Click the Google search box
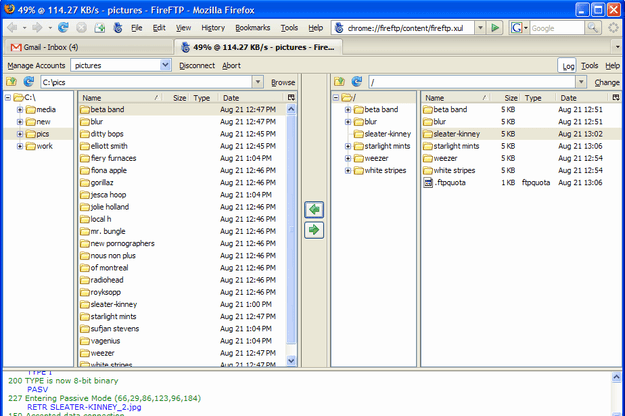The image size is (625, 416). (x=557, y=28)
